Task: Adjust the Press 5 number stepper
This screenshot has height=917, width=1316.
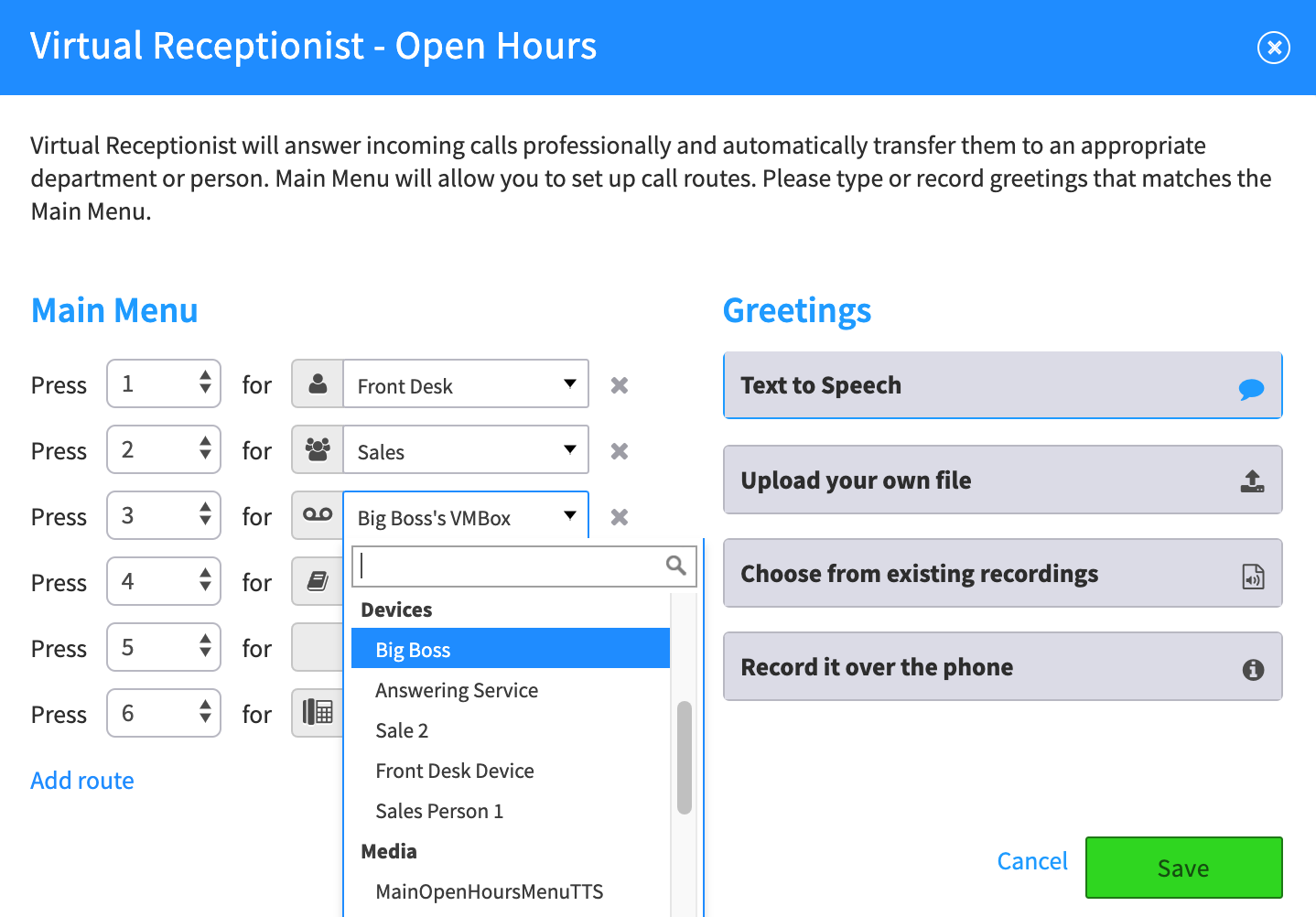Action: (205, 647)
